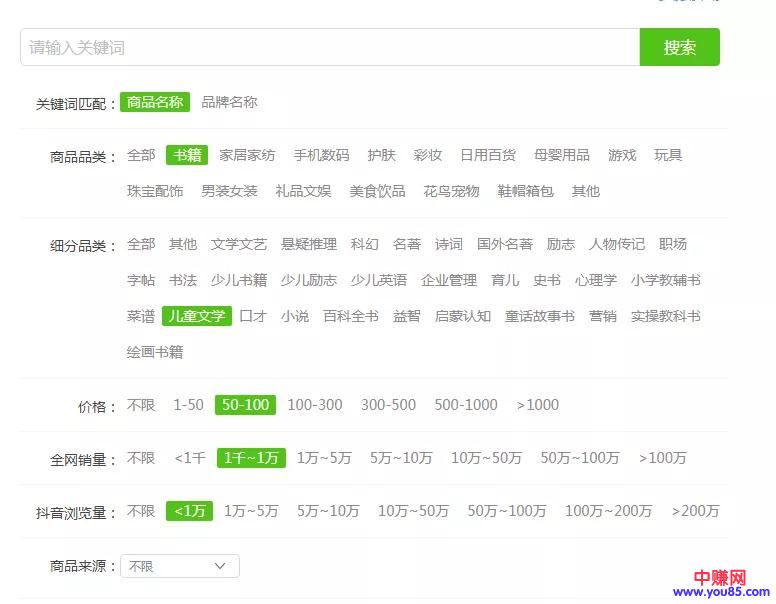
Task: Set price range to 100-300
Action: (314, 405)
